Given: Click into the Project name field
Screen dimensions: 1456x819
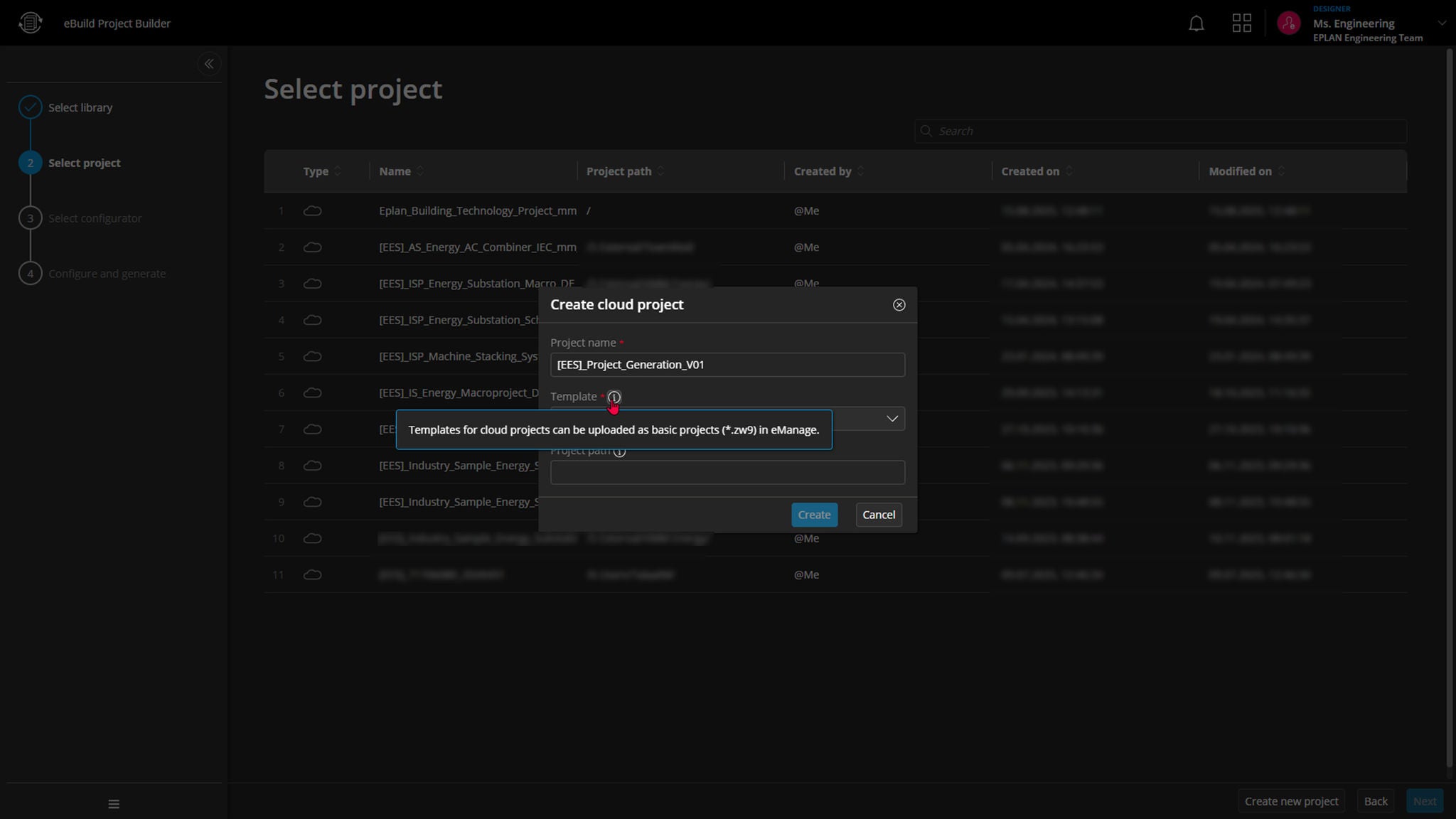Looking at the screenshot, I should [727, 365].
